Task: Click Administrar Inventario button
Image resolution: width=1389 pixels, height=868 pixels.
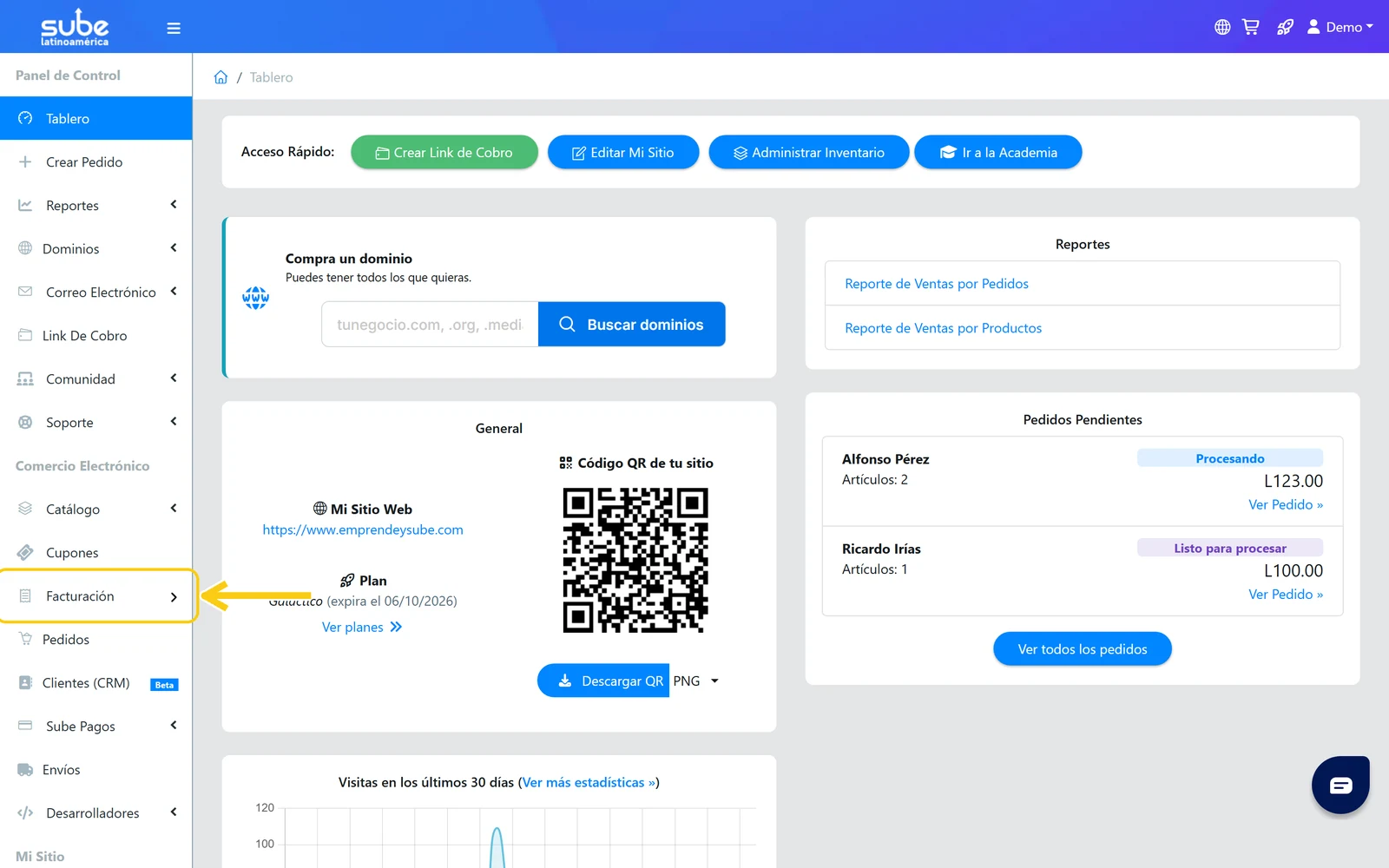Action: (x=809, y=152)
